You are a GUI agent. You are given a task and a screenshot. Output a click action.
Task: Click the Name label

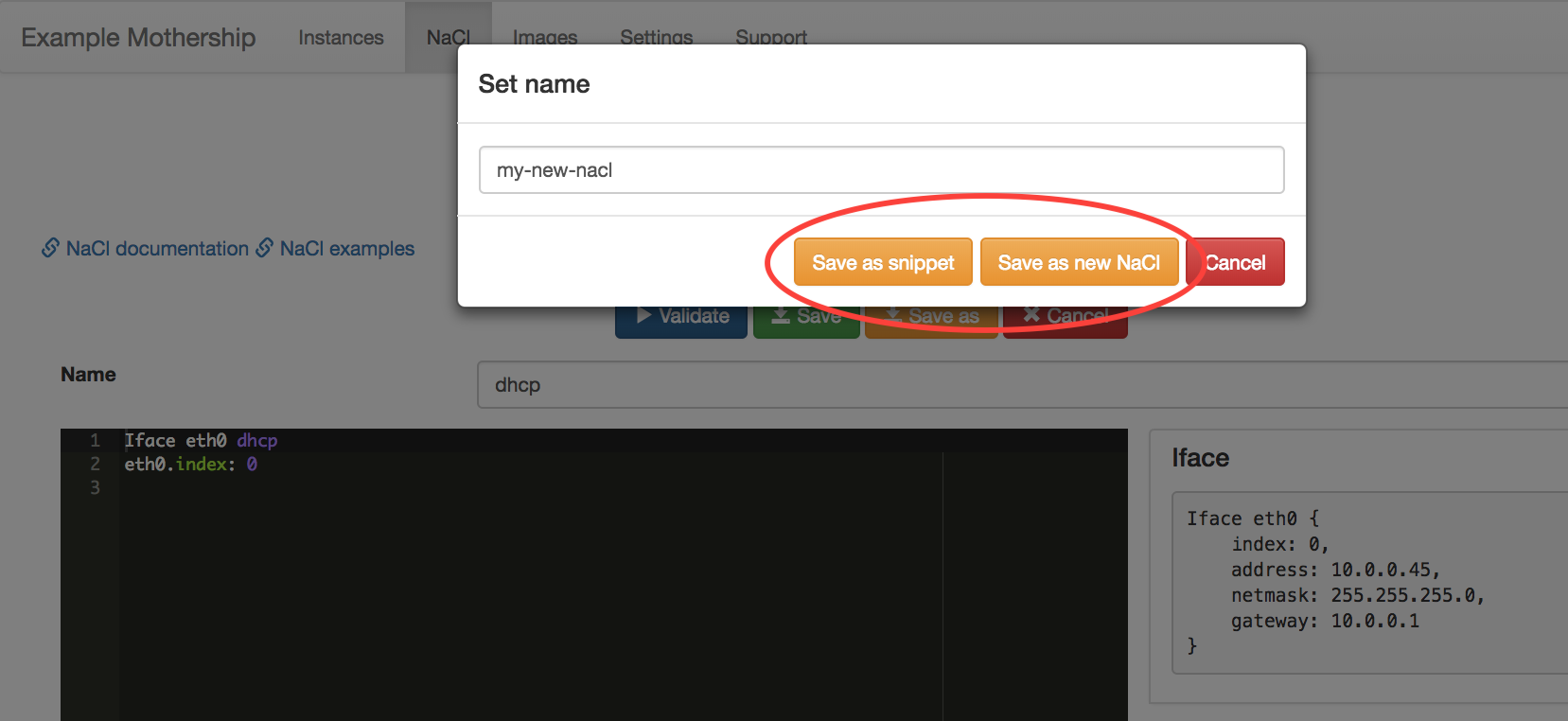pos(88,375)
